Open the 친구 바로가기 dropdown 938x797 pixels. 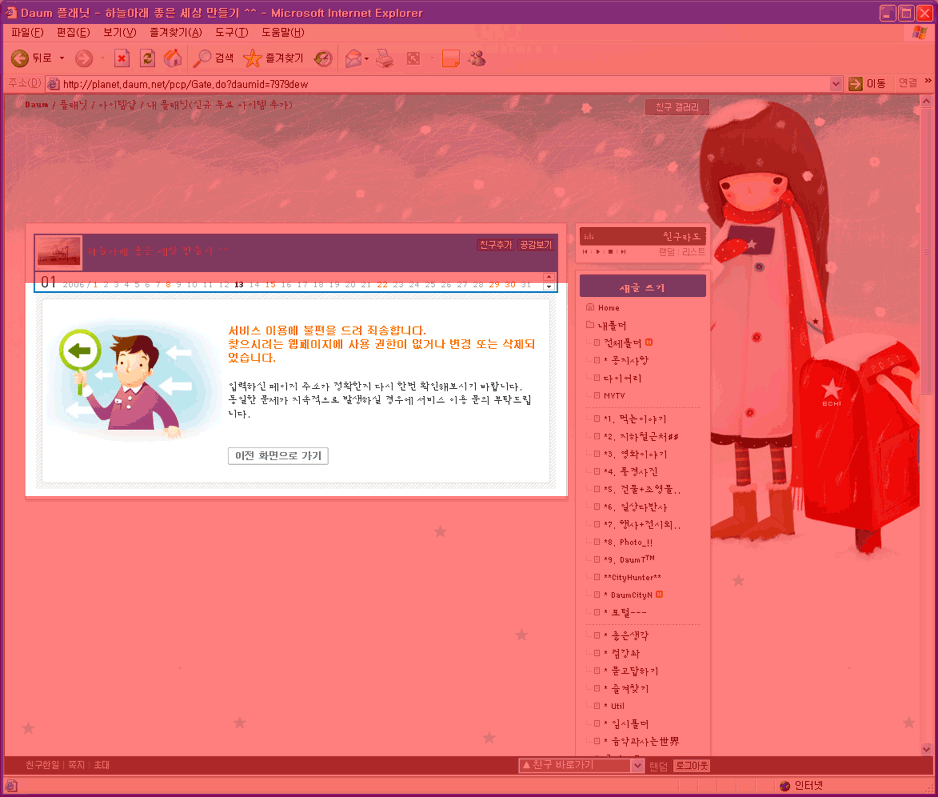pyautogui.click(x=638, y=765)
